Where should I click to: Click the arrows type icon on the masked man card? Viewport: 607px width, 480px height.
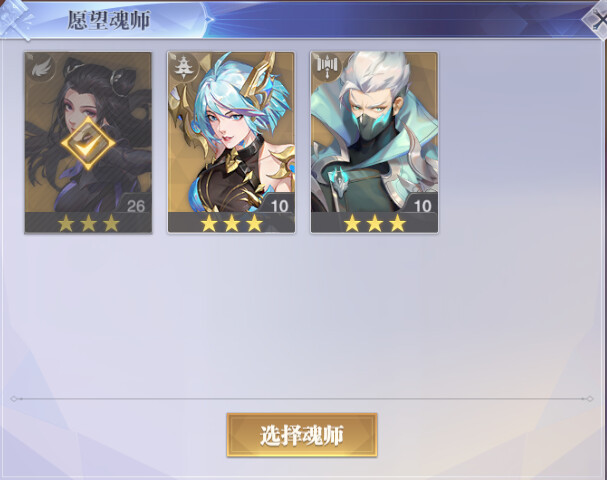click(x=328, y=67)
